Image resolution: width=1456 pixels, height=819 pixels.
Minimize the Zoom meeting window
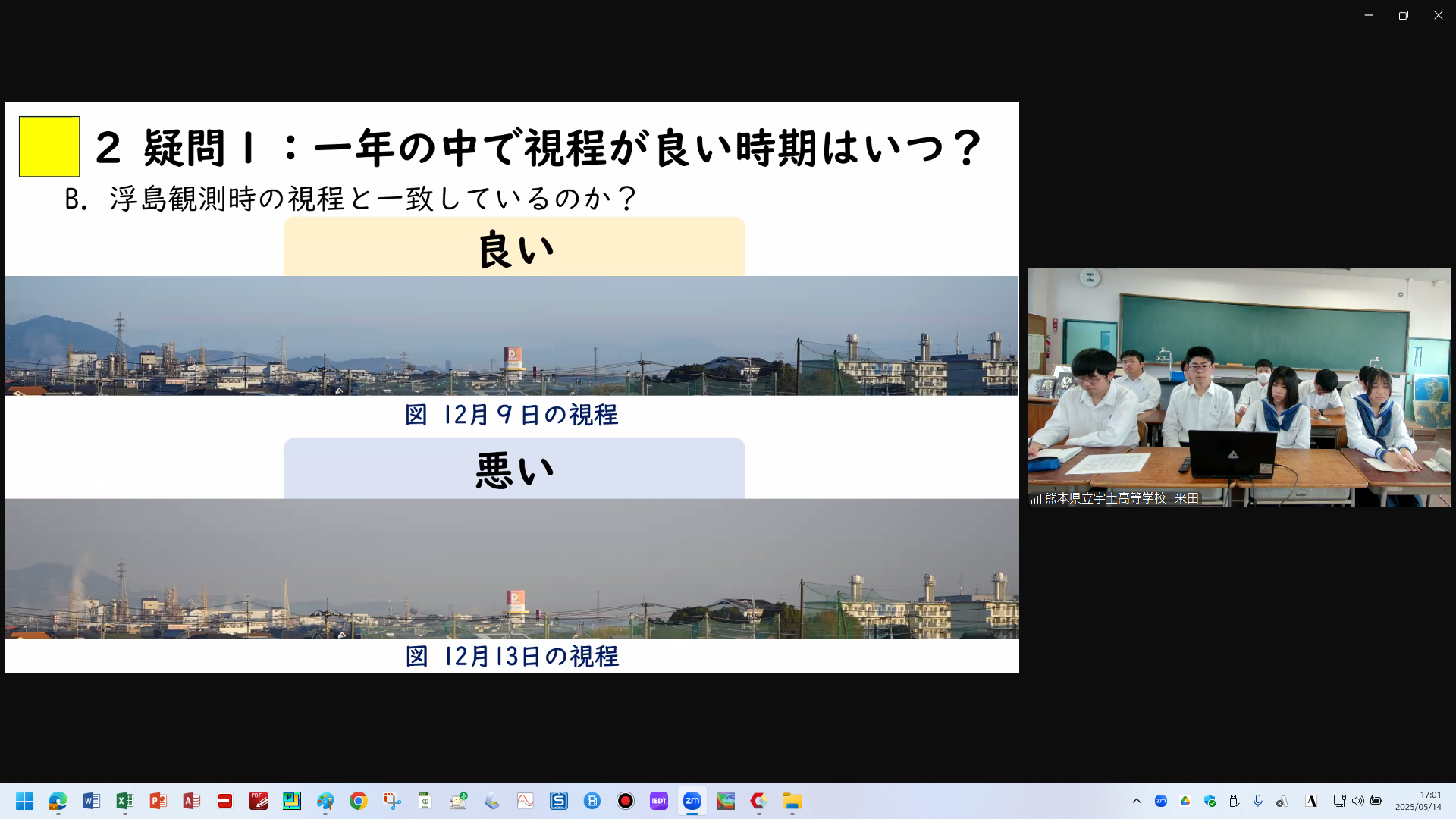(x=1369, y=15)
